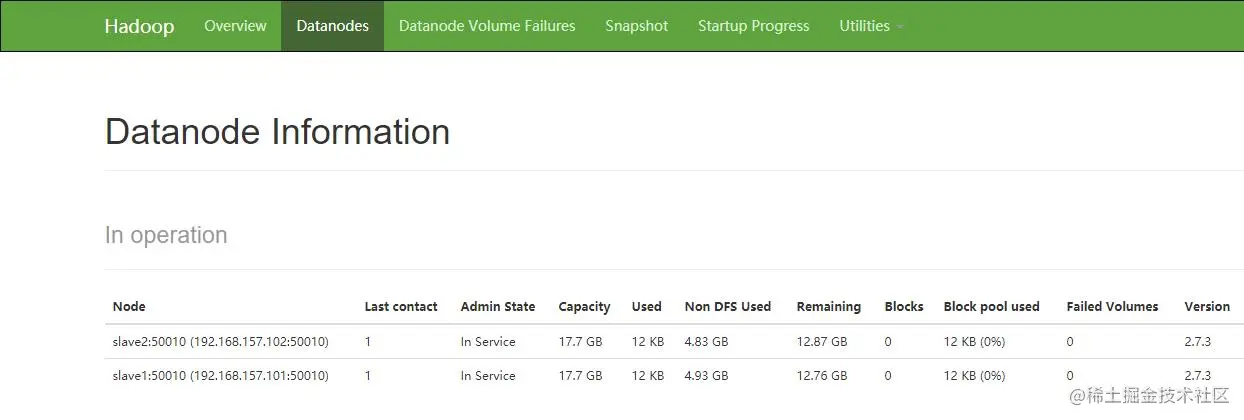Click the Non DFS Used header
The image size is (1244, 420).
coord(727,307)
